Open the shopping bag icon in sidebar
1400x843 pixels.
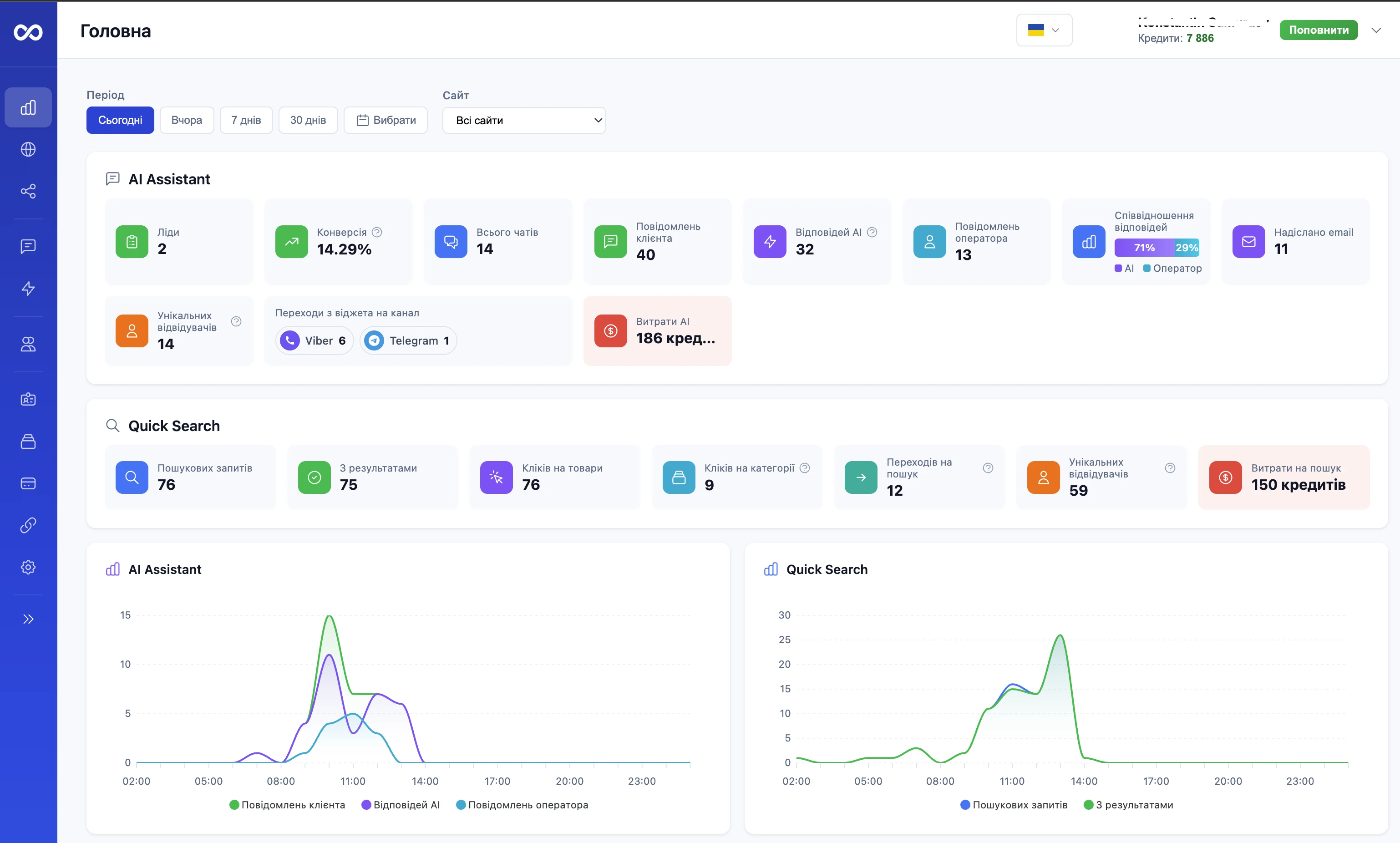coord(28,442)
